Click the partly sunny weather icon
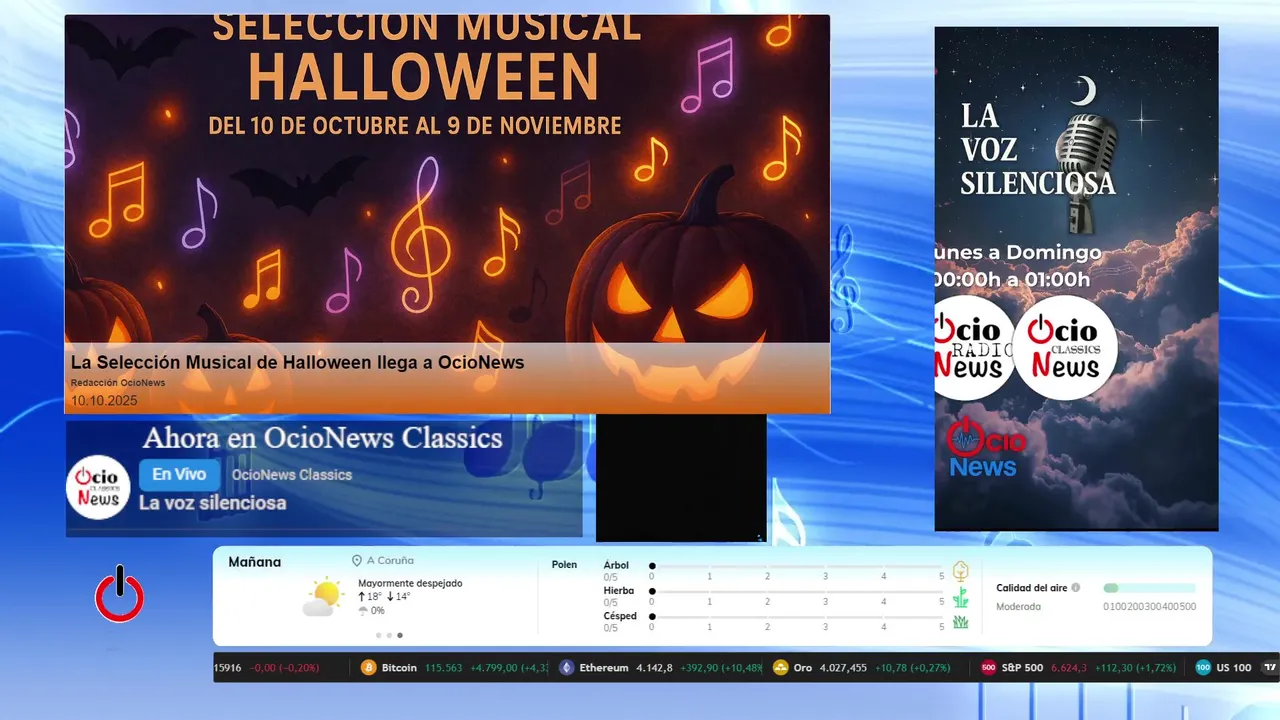The height and width of the screenshot is (720, 1280). click(323, 598)
